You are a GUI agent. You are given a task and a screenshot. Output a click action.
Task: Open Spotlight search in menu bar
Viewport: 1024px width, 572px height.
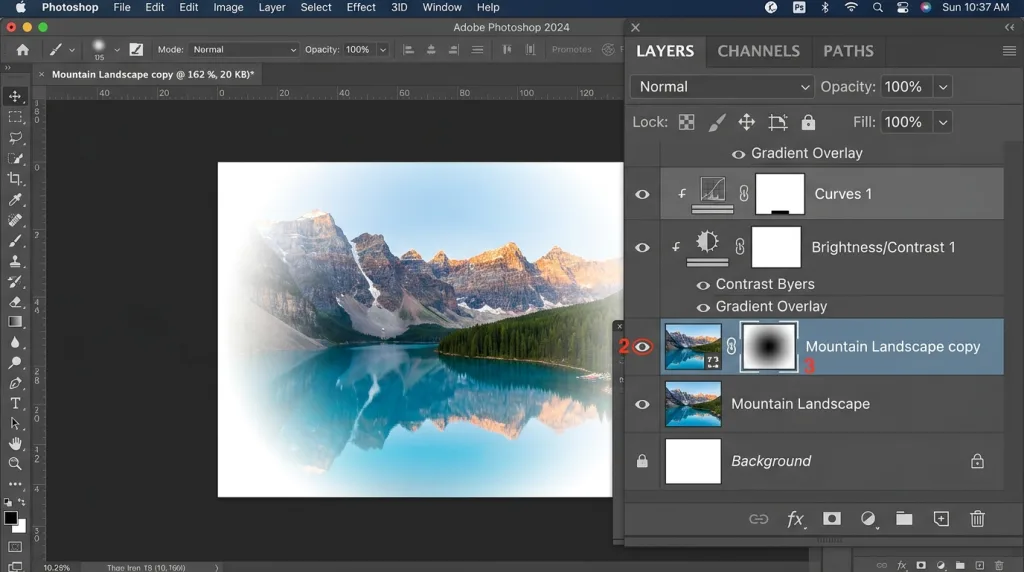click(x=877, y=7)
